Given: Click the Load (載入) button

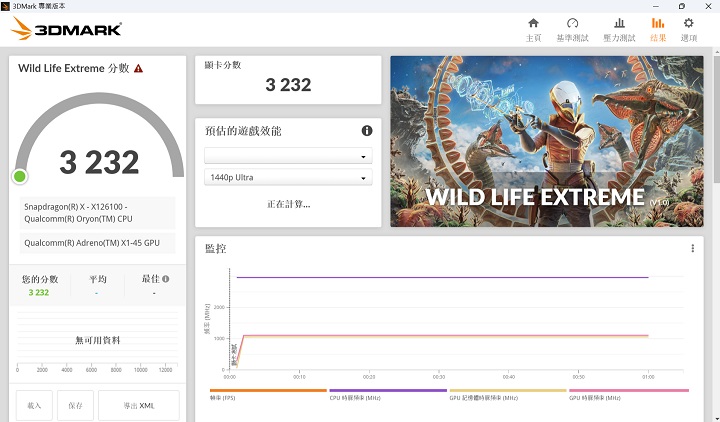Looking at the screenshot, I should click(34, 405).
